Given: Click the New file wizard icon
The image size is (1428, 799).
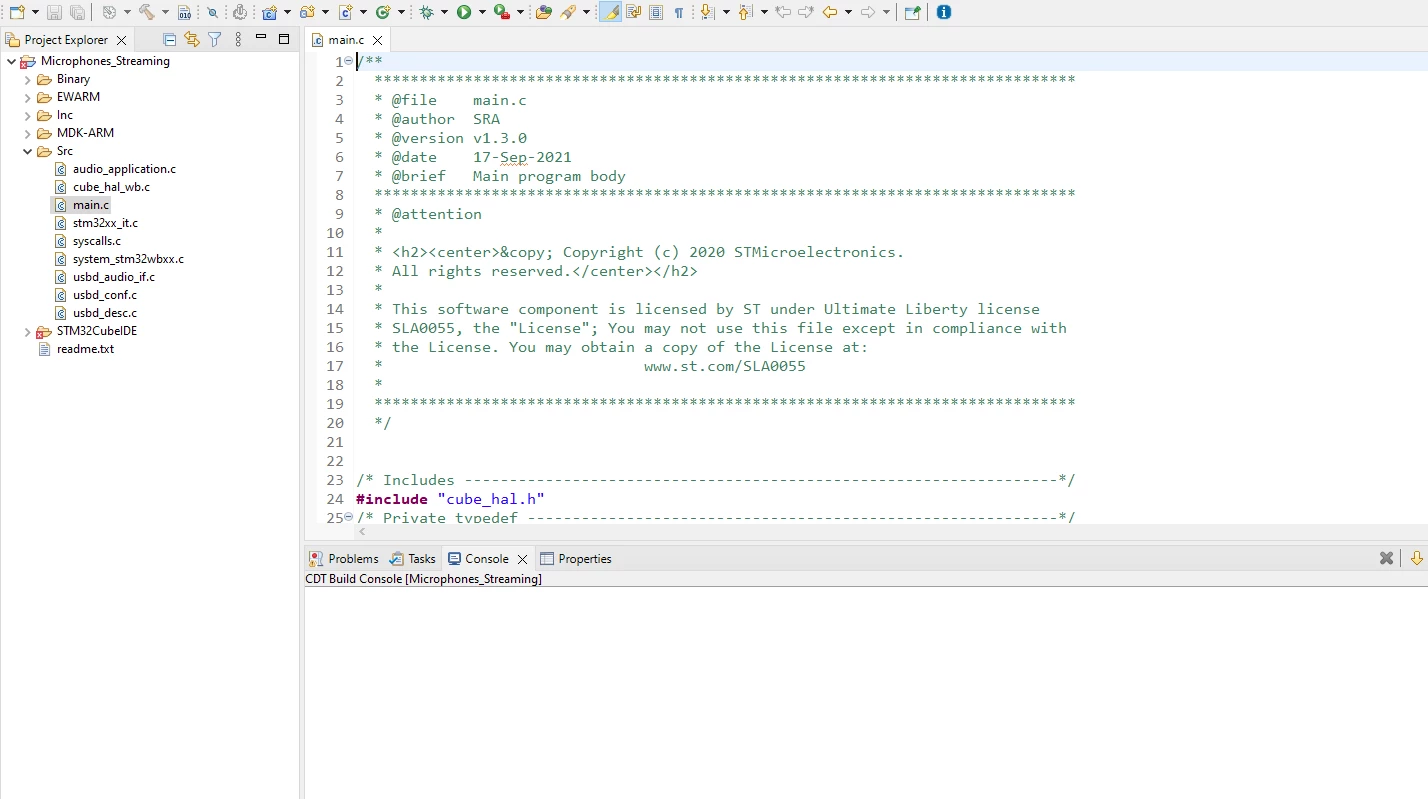Looking at the screenshot, I should (17, 12).
